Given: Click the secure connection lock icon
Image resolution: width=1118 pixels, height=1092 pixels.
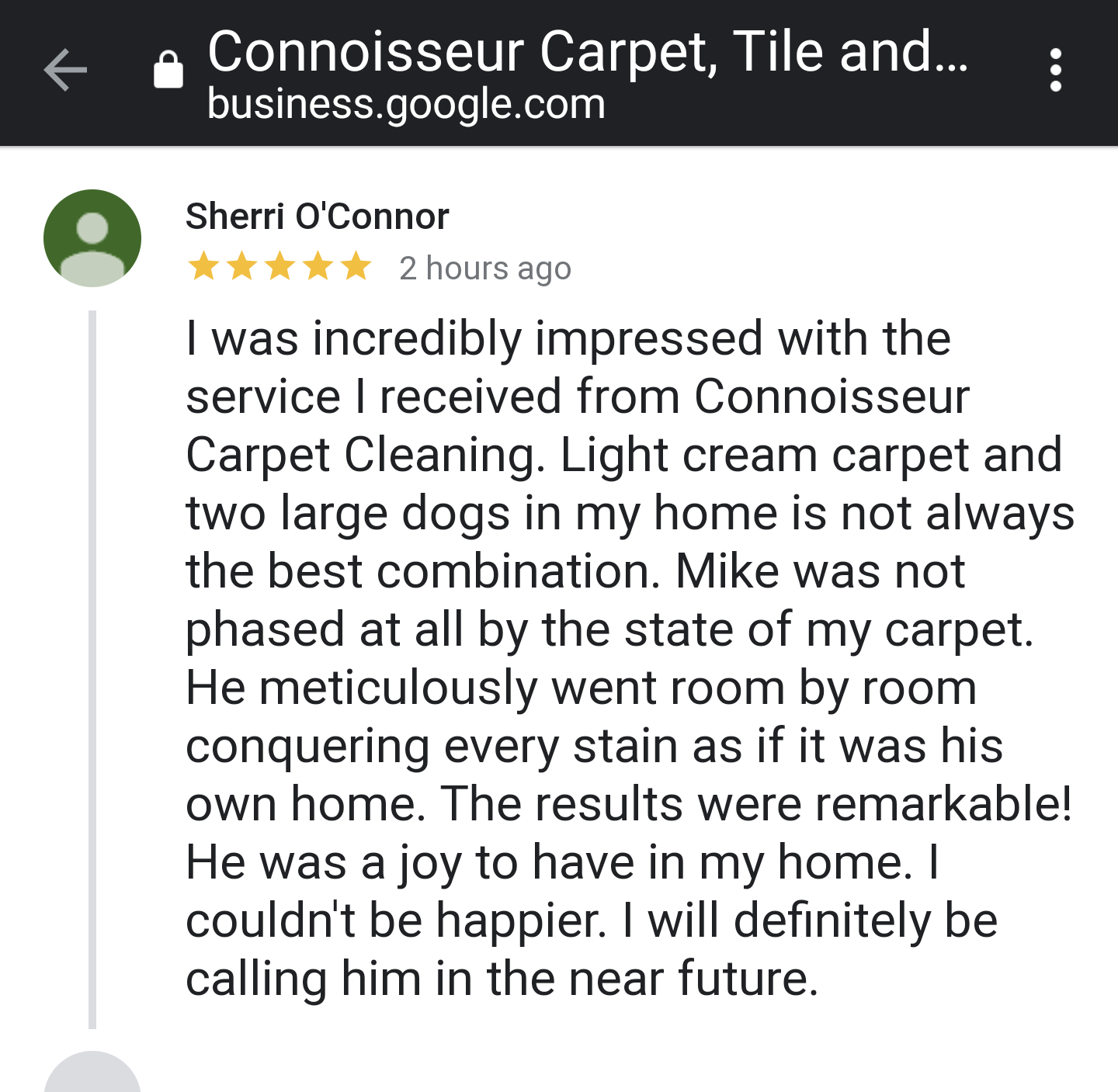Looking at the screenshot, I should pyautogui.click(x=168, y=71).
